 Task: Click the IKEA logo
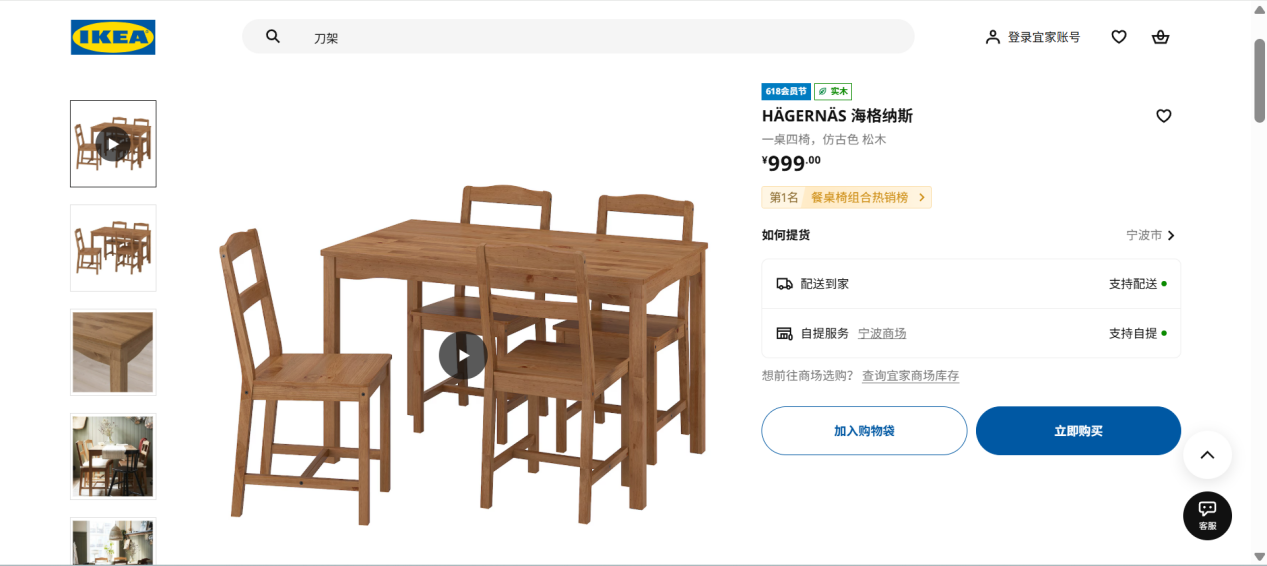click(113, 37)
